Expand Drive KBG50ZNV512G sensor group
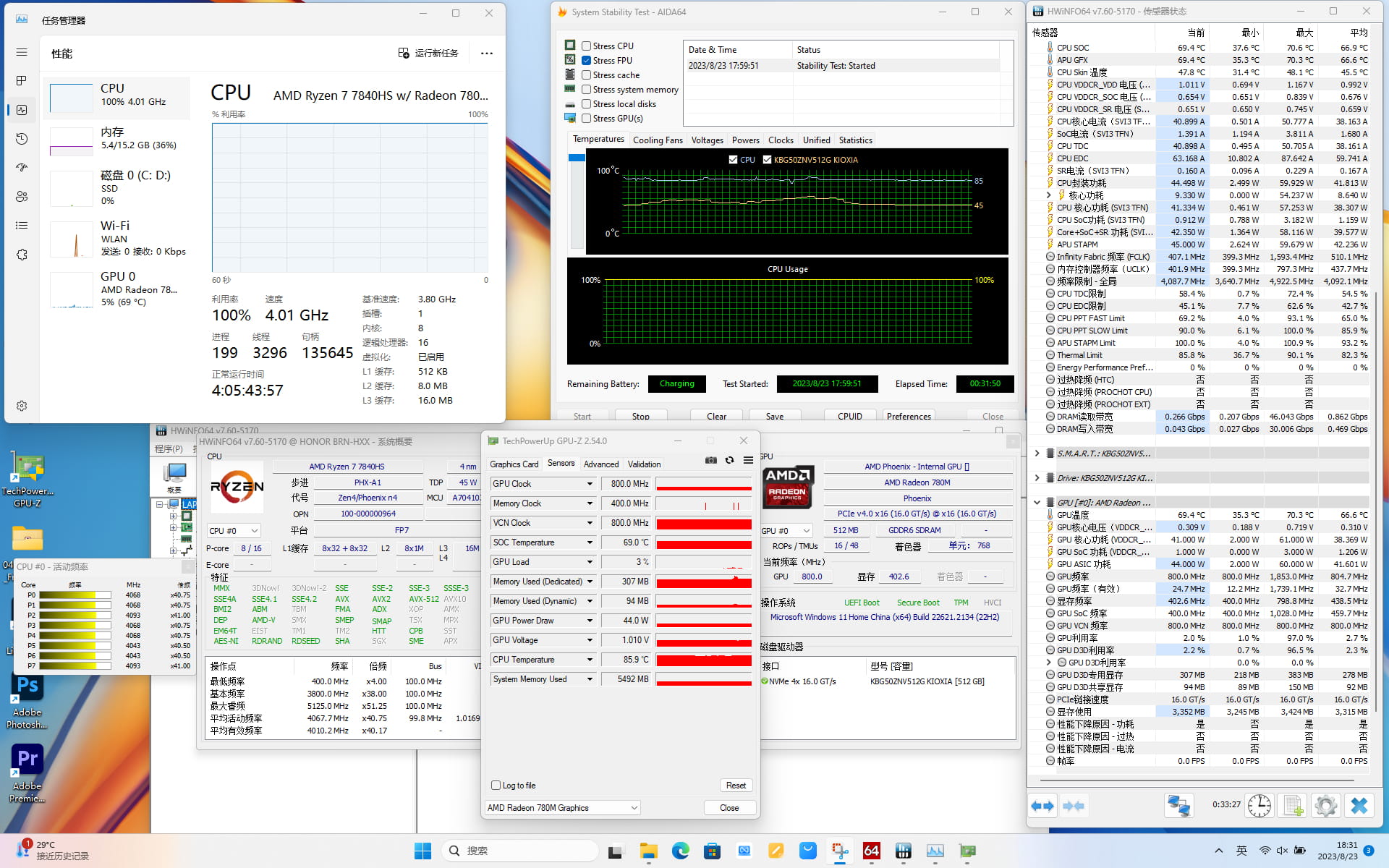This screenshot has width=1389, height=868. coord(1037,478)
